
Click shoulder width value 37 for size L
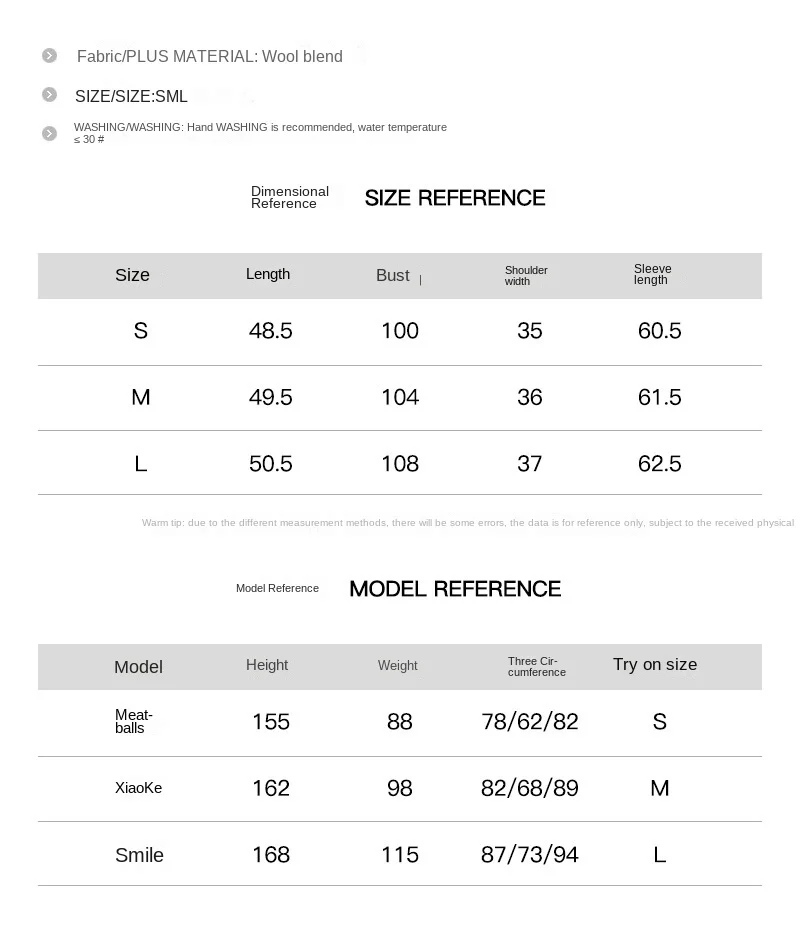tap(530, 464)
